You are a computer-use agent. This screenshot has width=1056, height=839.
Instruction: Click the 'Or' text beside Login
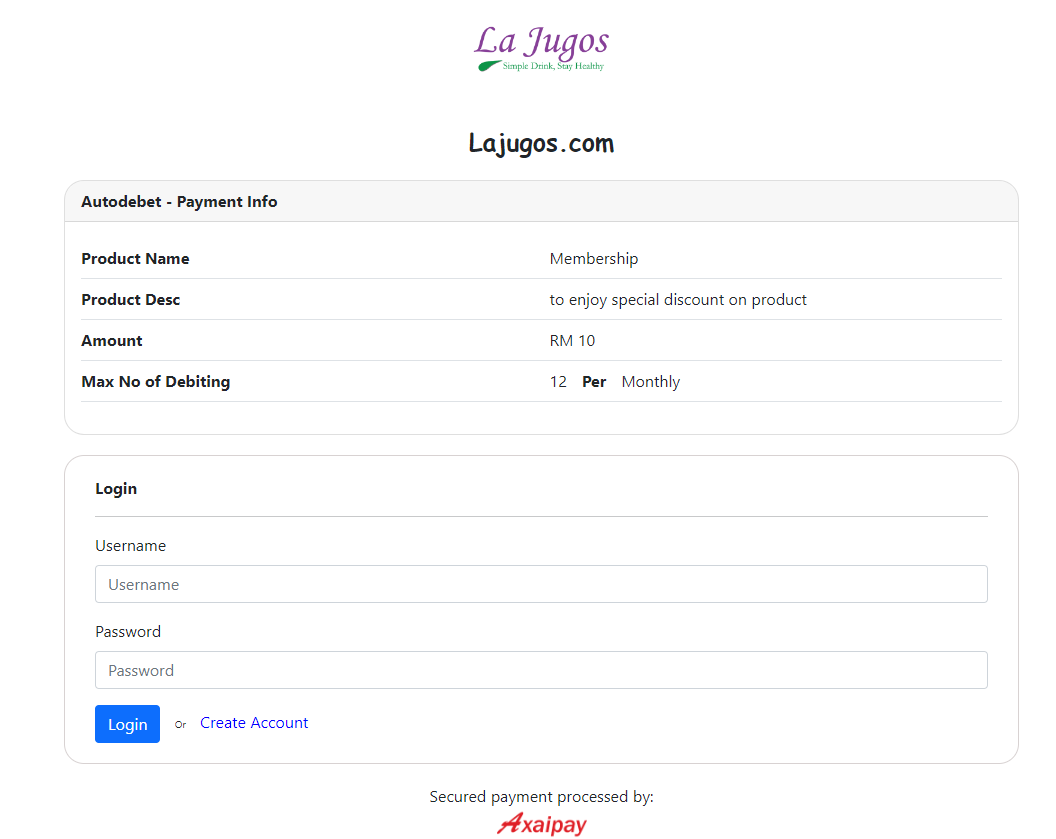pyautogui.click(x=180, y=725)
